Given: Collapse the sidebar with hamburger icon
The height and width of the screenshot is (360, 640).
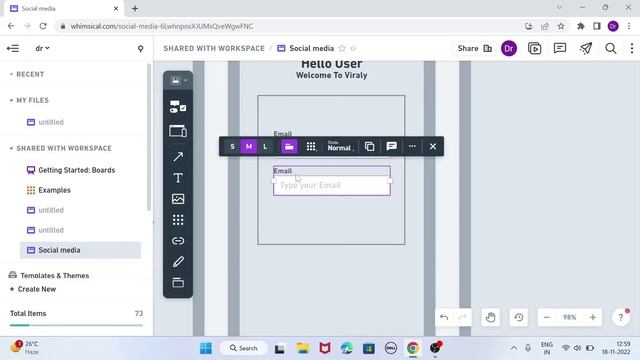Looking at the screenshot, I should pyautogui.click(x=13, y=49).
